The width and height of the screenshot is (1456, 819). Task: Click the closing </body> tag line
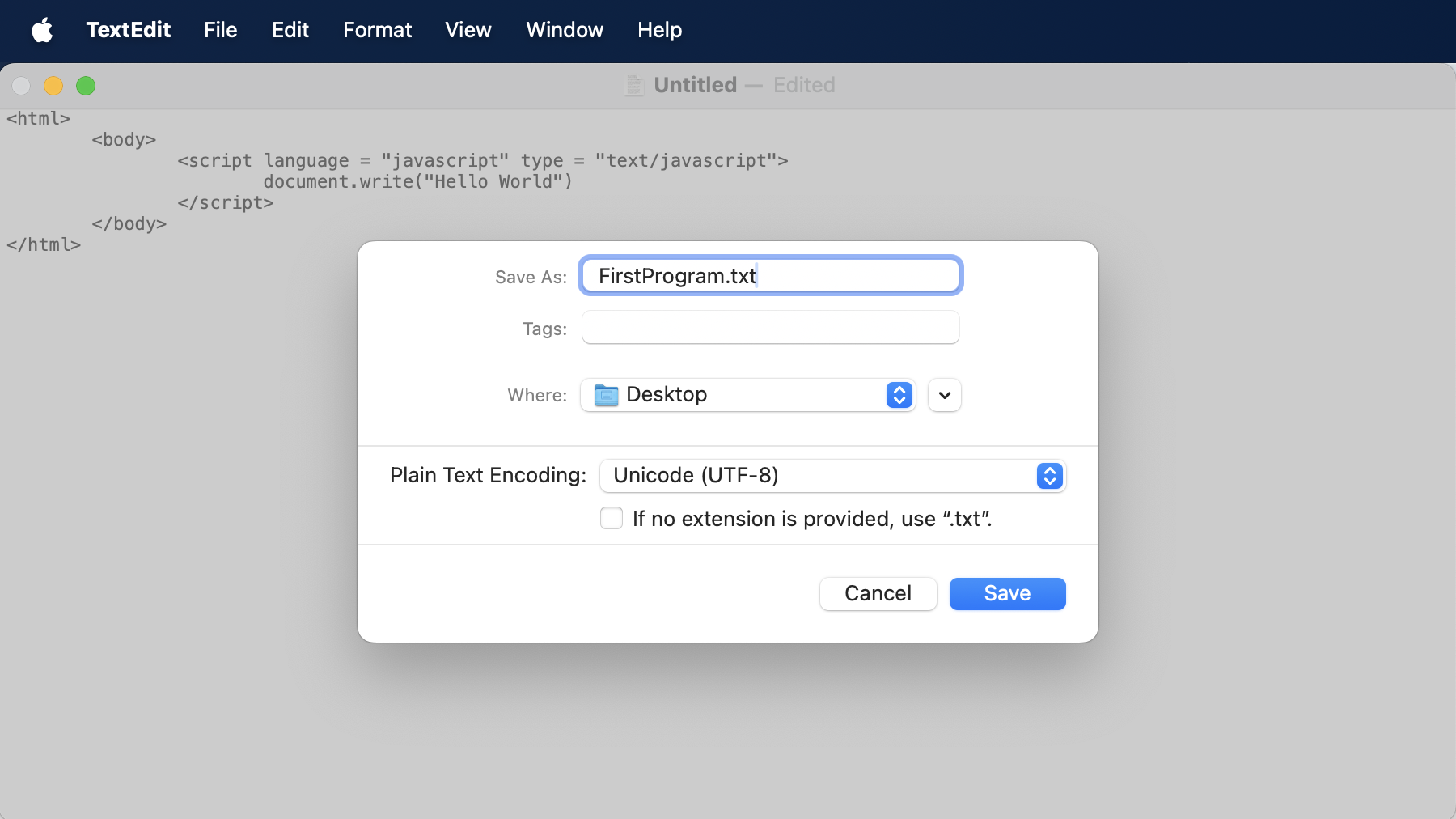[x=129, y=224]
